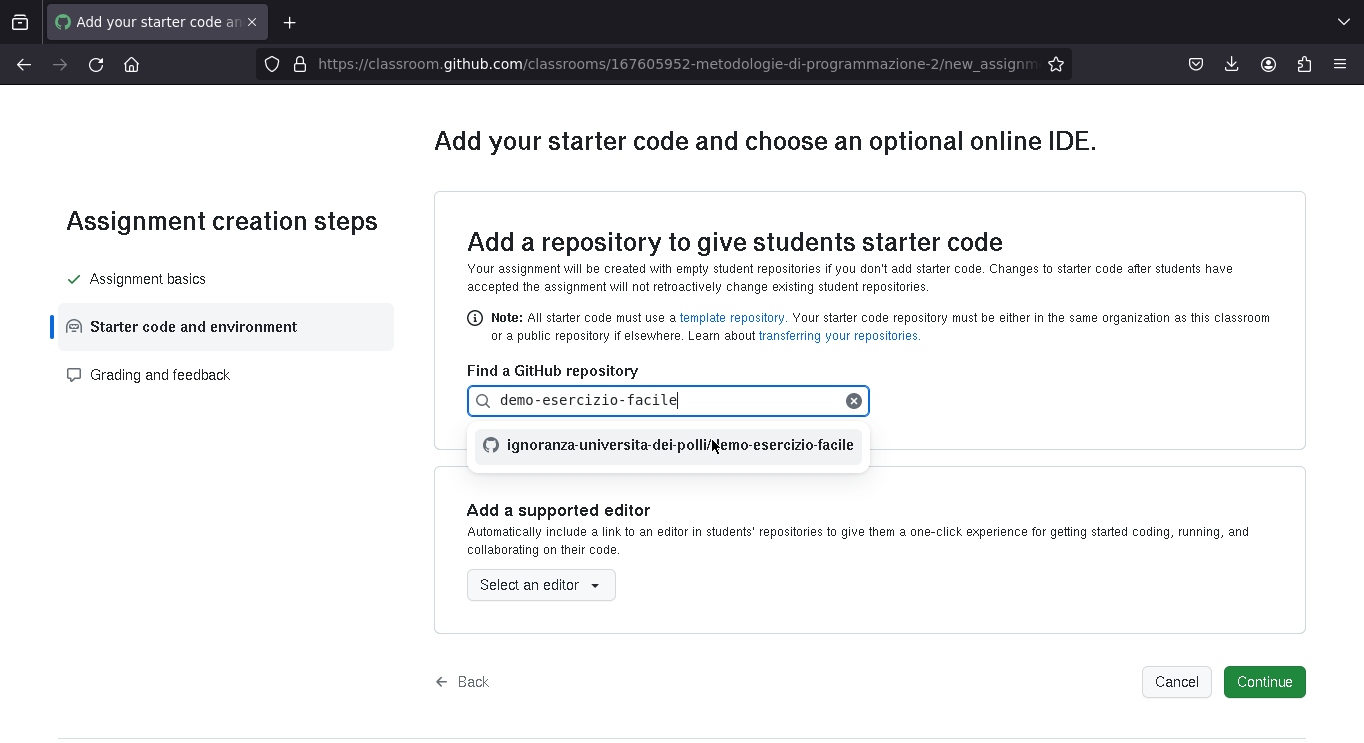Screen dimensions: 1364x743
Task: Go to Assignment basics step
Action: tap(148, 279)
